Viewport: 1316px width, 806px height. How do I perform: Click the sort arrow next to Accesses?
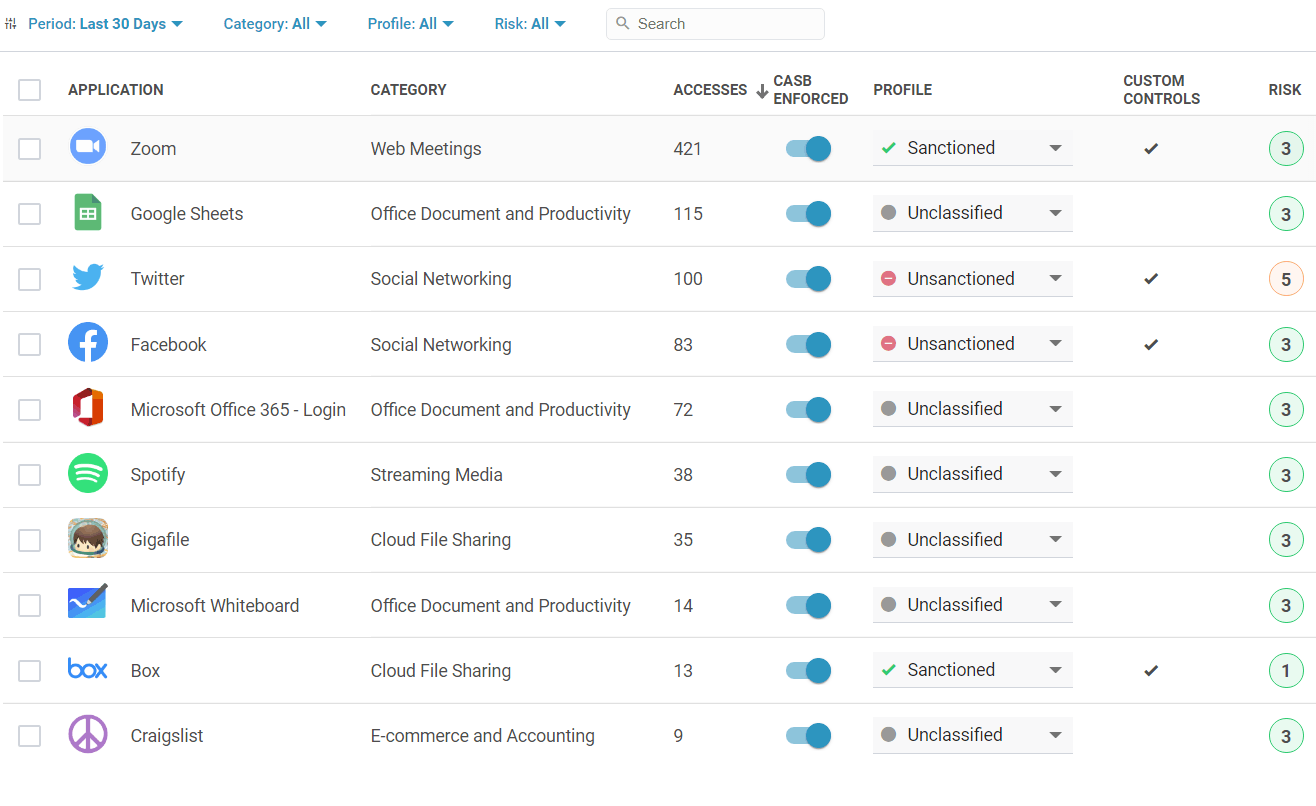point(762,90)
